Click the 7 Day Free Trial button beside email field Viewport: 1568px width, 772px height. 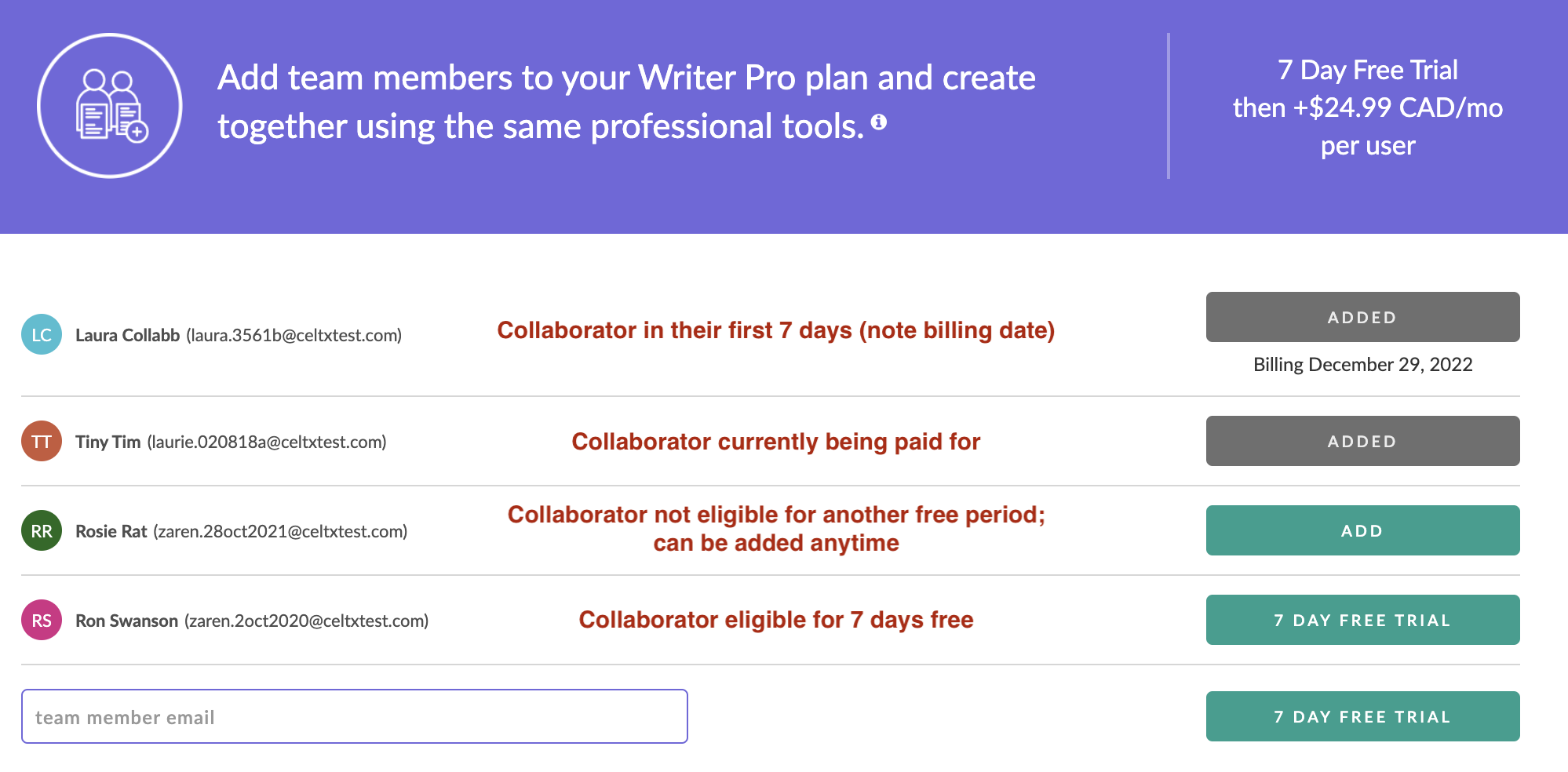1362,716
